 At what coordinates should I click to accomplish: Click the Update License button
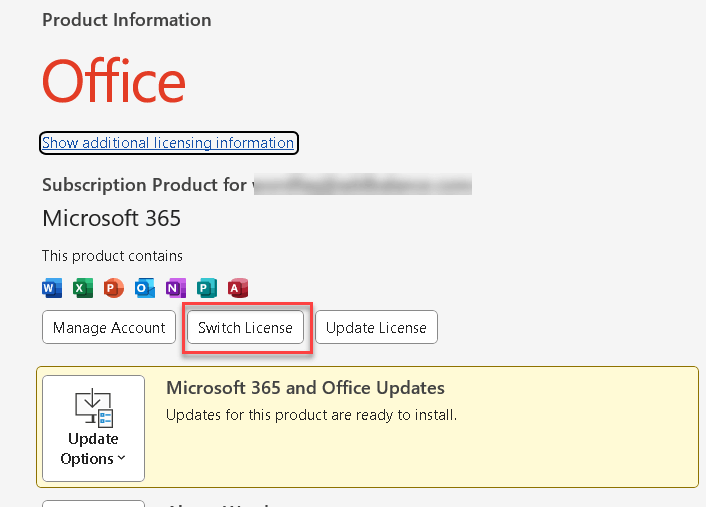pyautogui.click(x=376, y=328)
